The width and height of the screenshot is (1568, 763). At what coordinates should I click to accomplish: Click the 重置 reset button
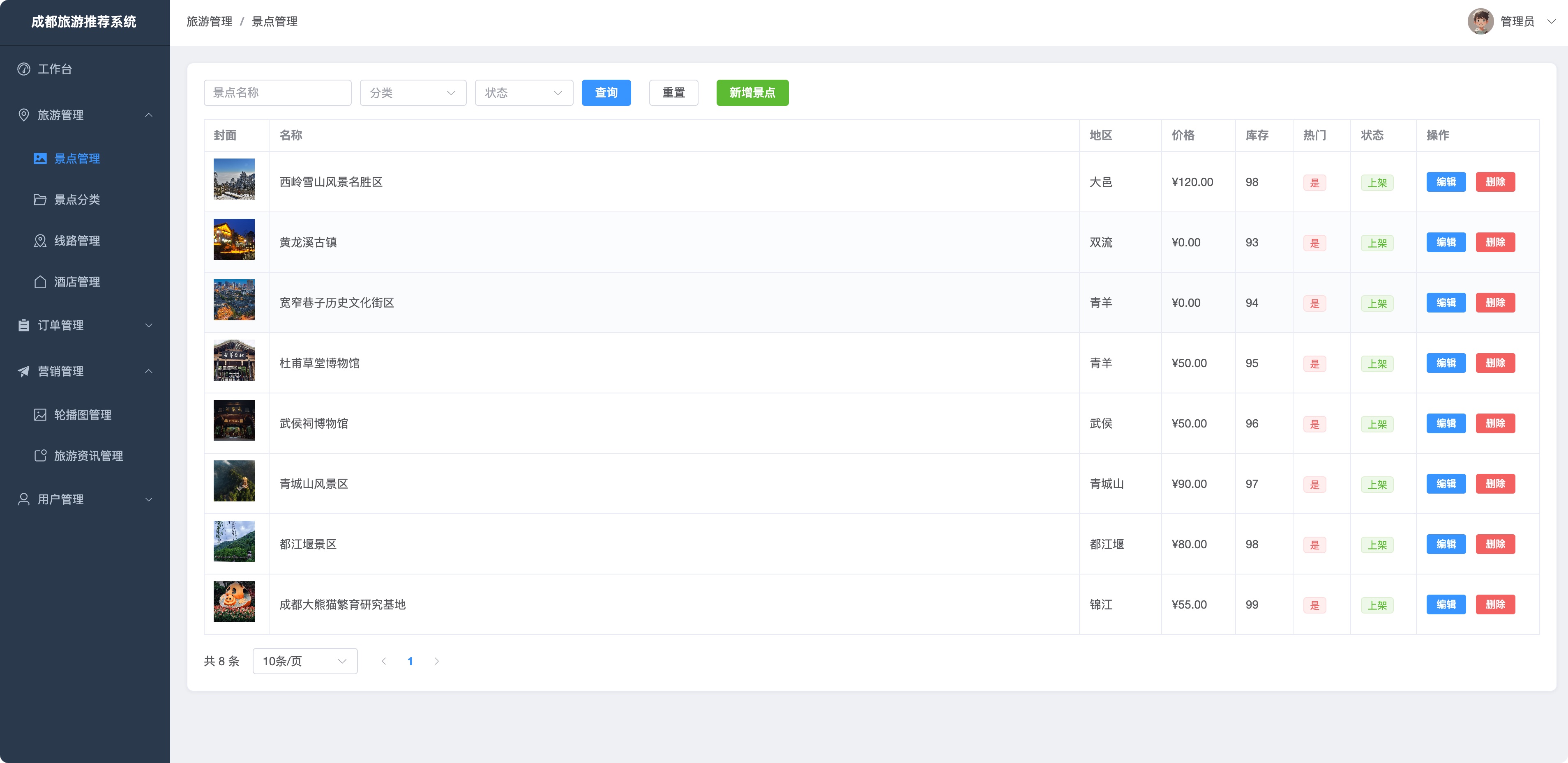[673, 92]
